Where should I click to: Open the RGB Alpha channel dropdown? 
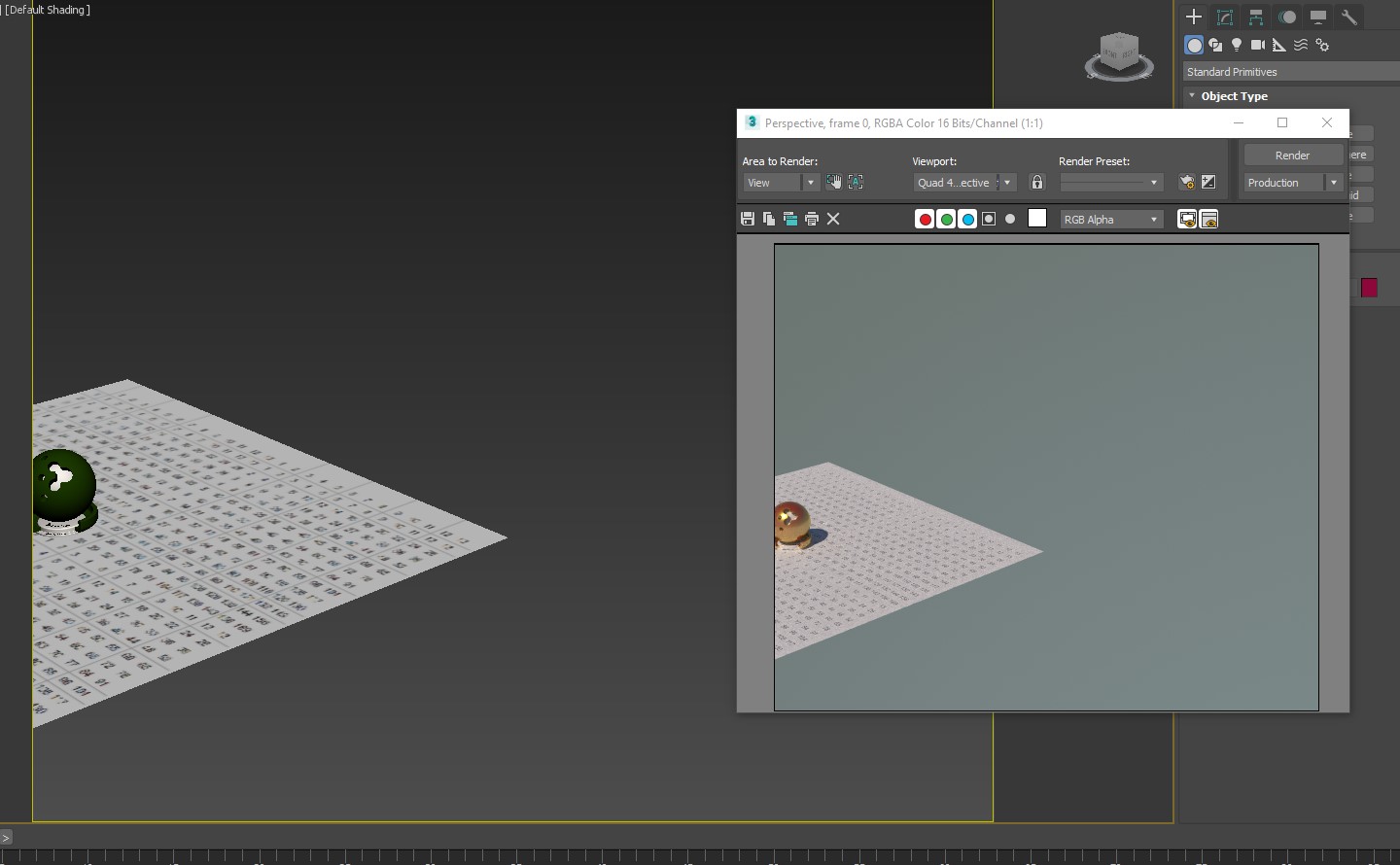click(x=1111, y=220)
